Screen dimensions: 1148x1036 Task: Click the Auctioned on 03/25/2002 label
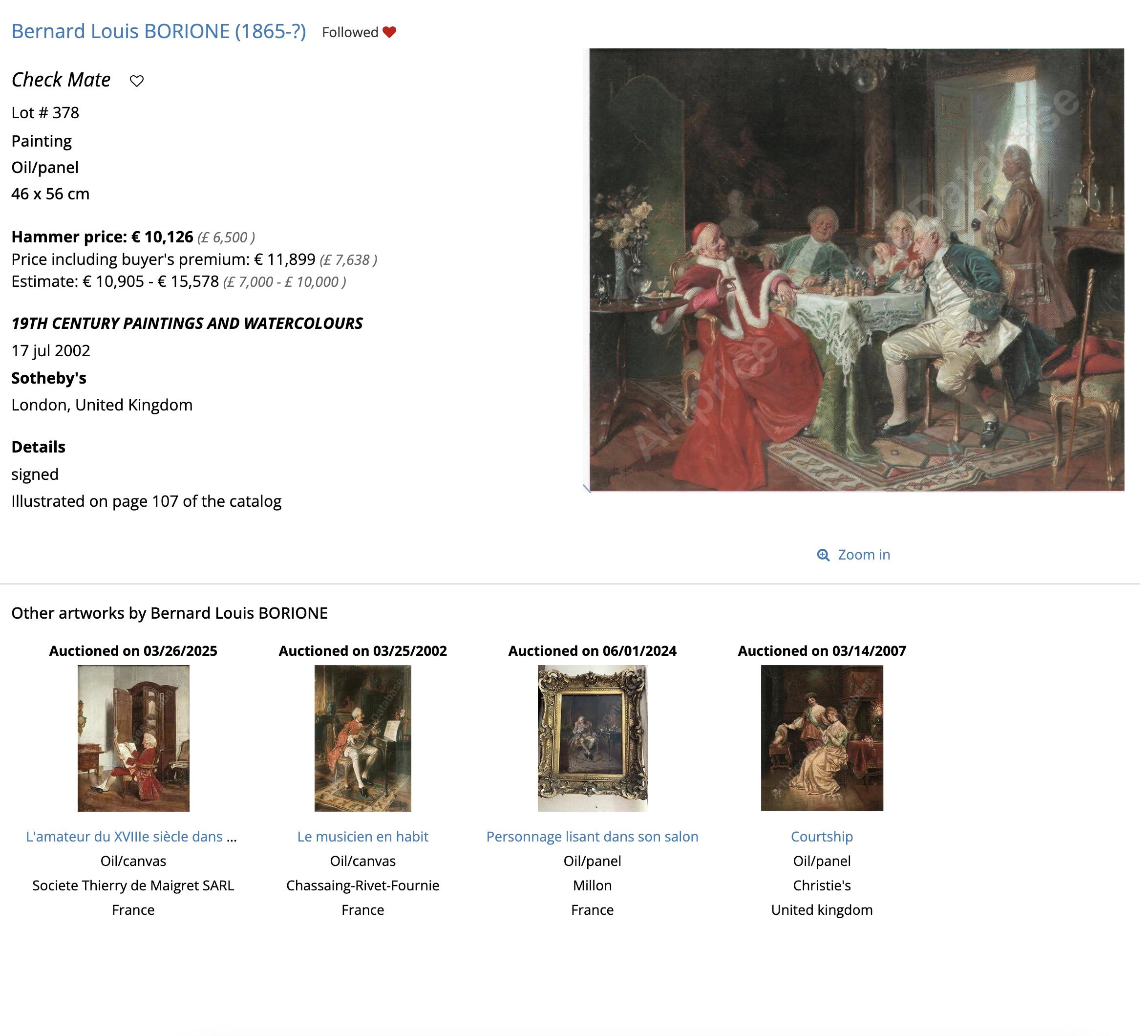363,650
